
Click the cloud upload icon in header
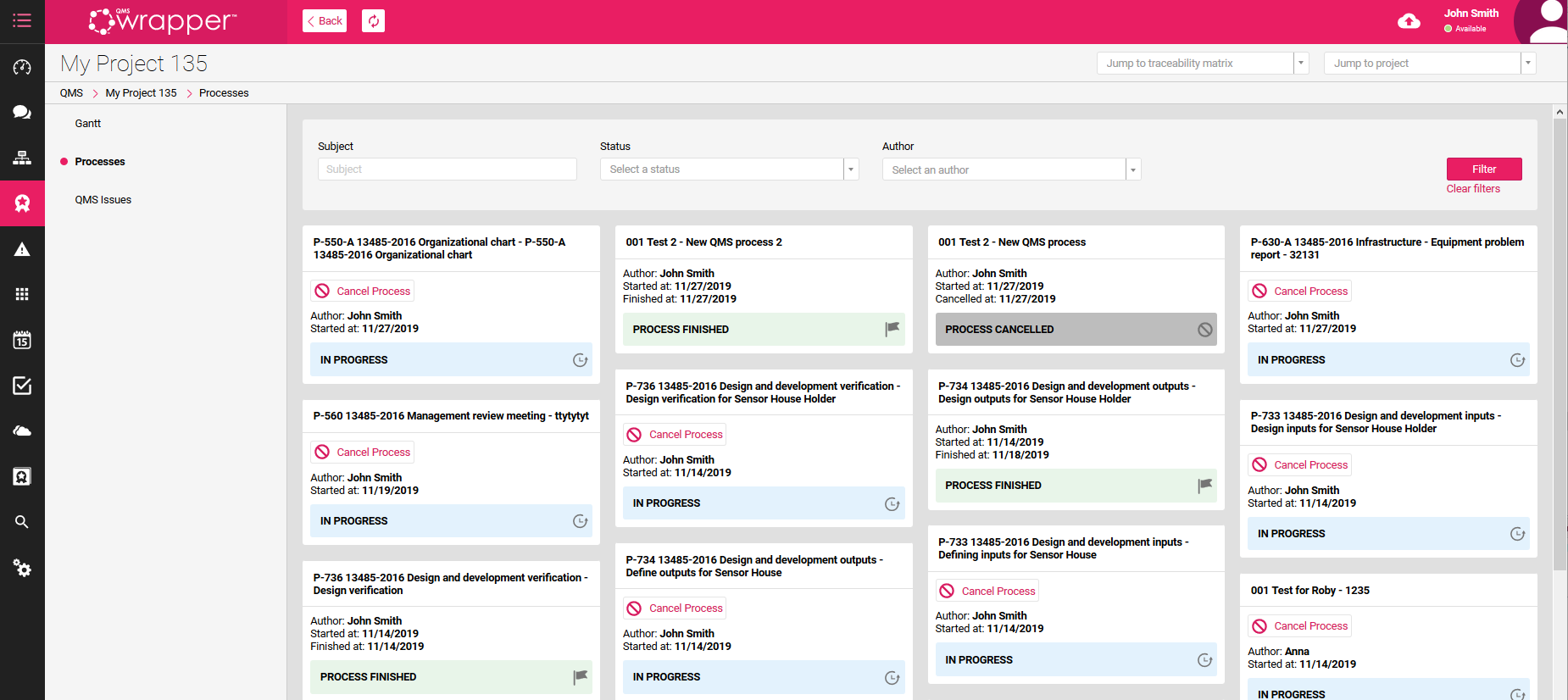click(x=1409, y=21)
